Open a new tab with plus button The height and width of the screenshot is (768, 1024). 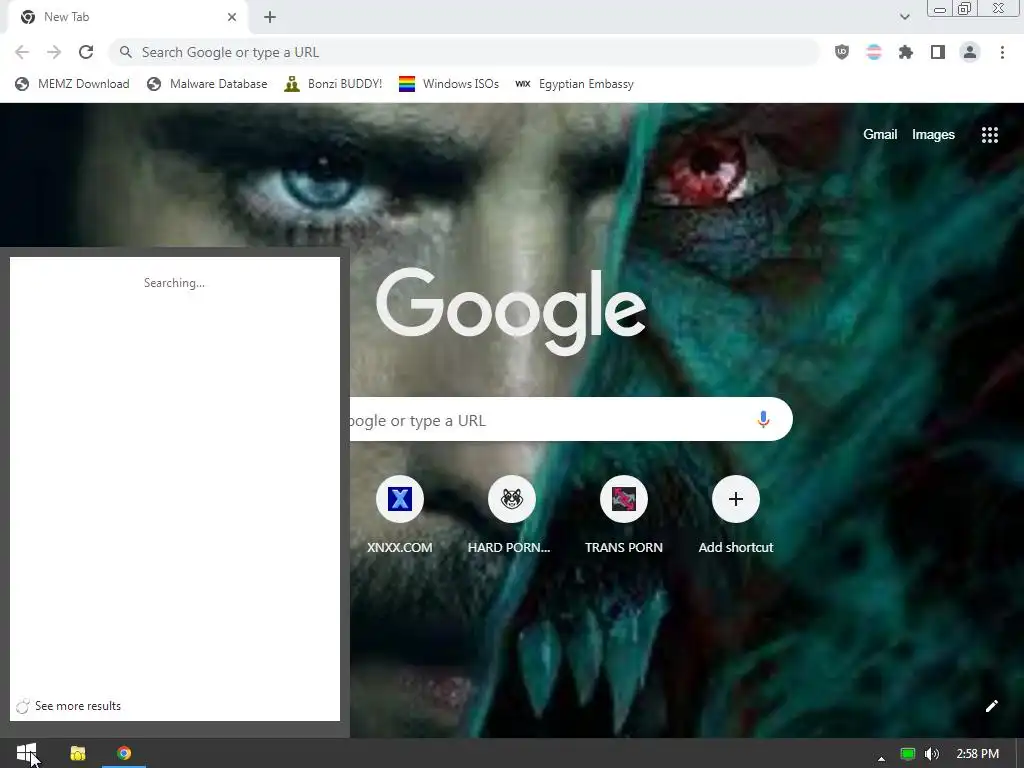click(270, 17)
